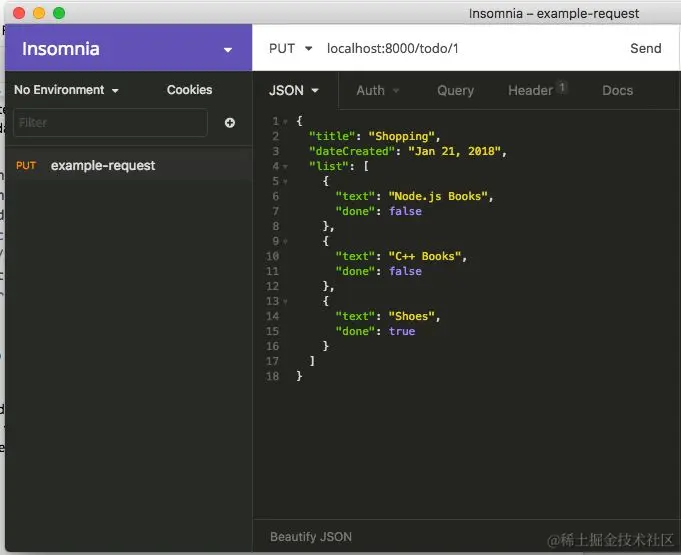Switch to the Query tab
The image size is (681, 555).
(455, 90)
